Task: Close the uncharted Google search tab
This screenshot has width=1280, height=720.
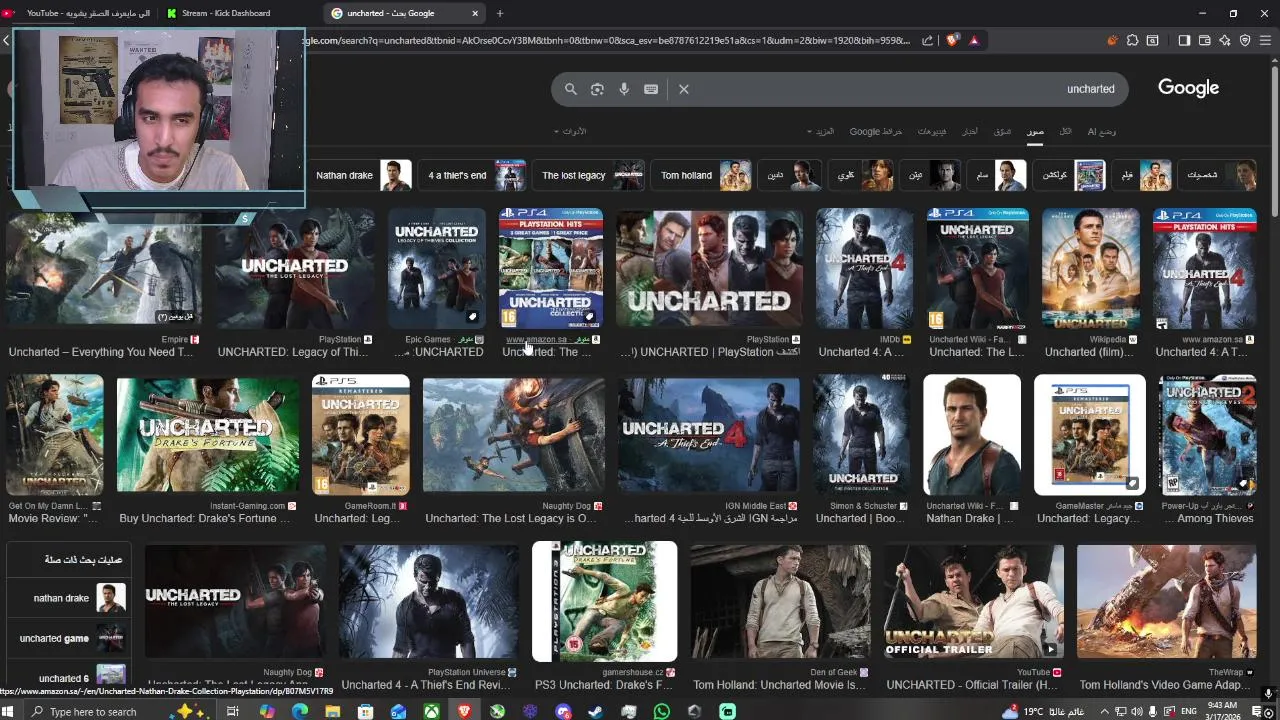Action: (475, 13)
